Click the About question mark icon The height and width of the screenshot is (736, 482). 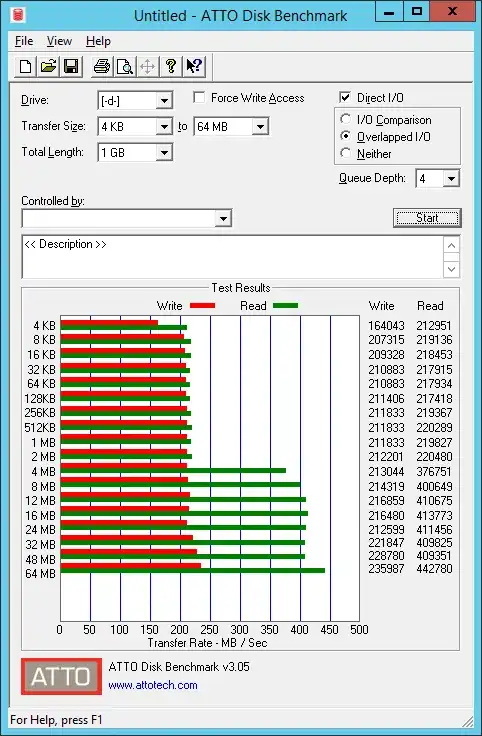click(170, 67)
